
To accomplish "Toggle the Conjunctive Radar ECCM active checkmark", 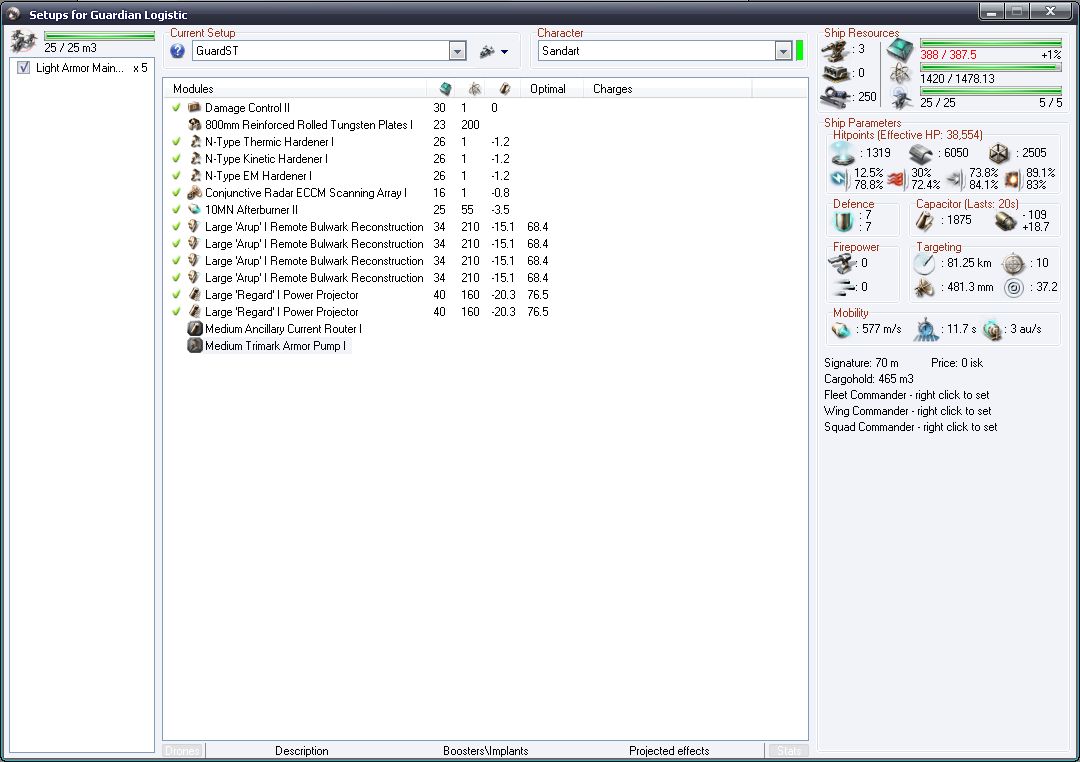I will 176,193.
